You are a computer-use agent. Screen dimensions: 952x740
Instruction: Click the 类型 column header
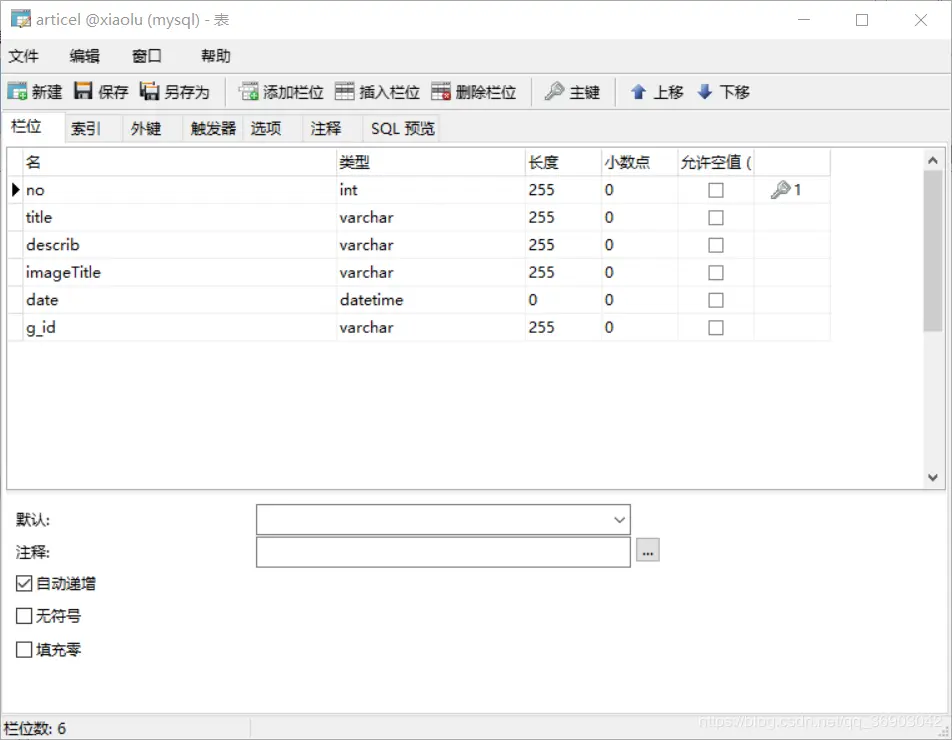(x=431, y=162)
